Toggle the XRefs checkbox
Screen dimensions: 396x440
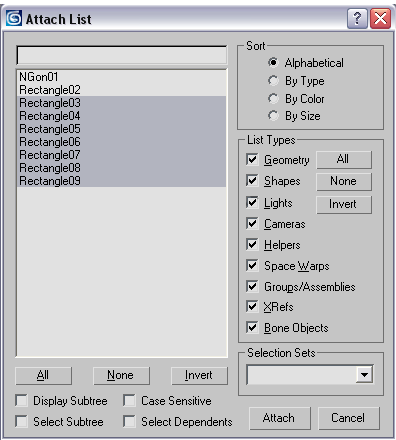click(x=252, y=307)
